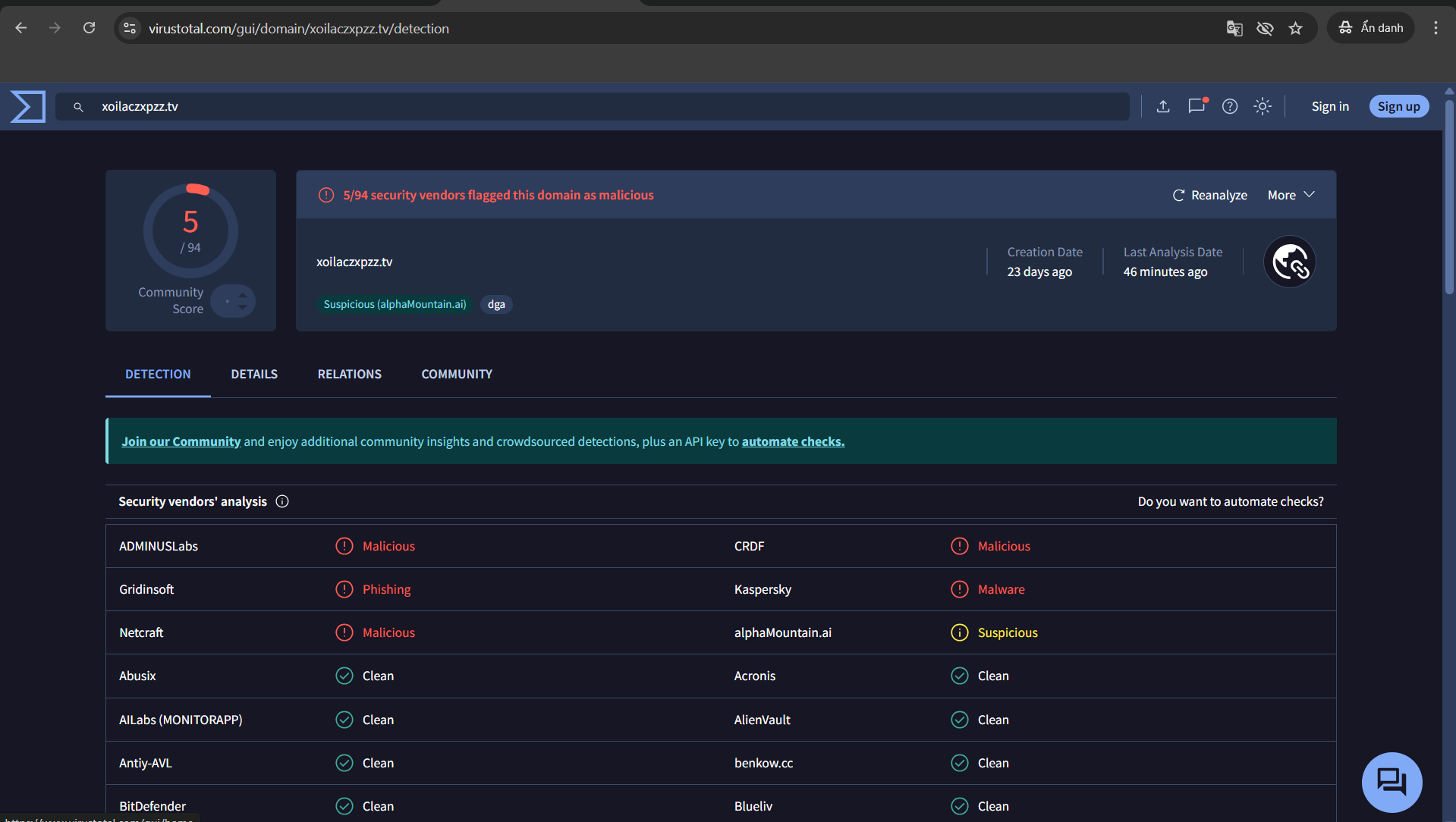Open the Chrome three-dot menu
The image size is (1456, 822).
(x=1436, y=28)
